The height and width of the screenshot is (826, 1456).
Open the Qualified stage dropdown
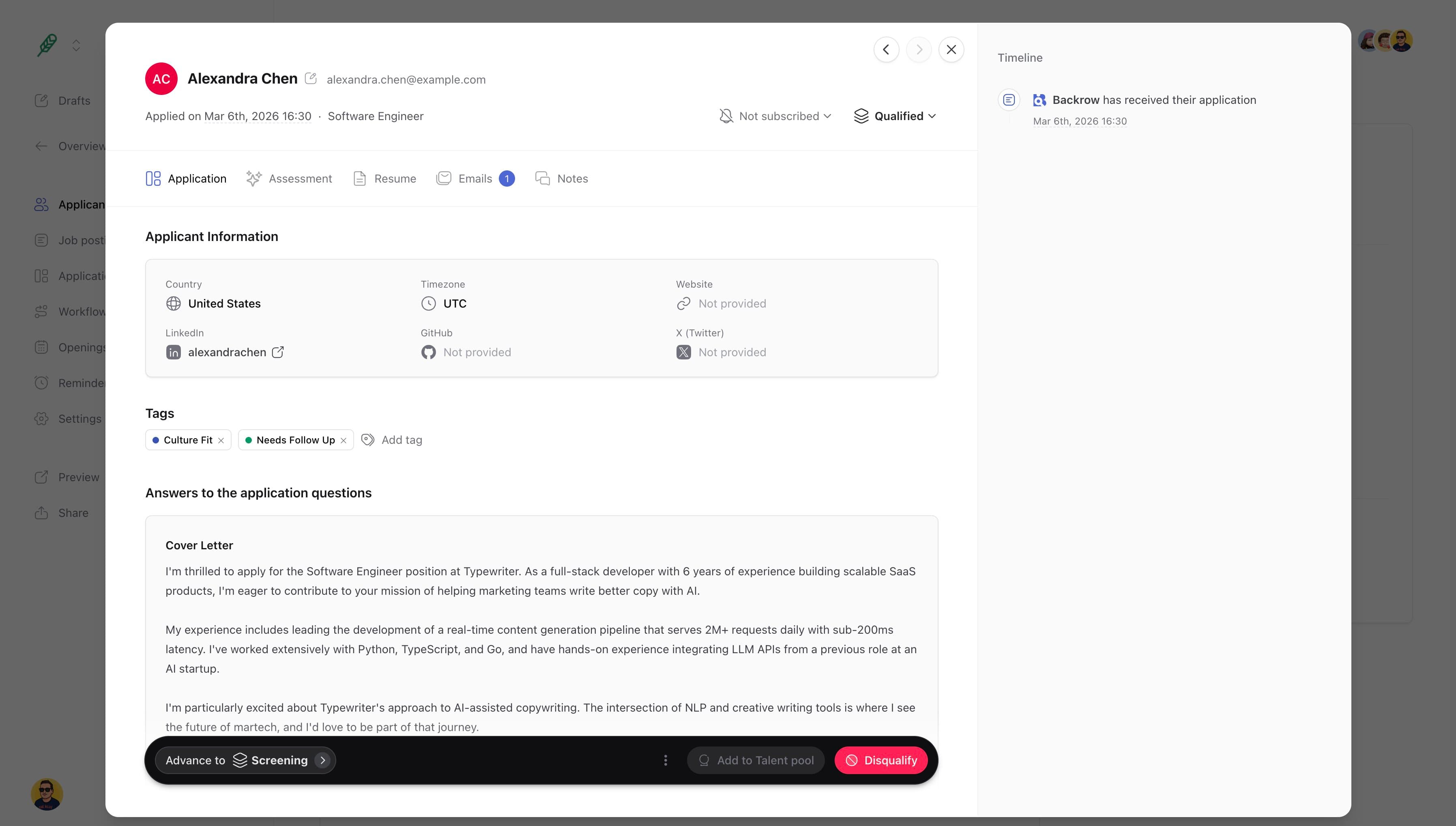pos(895,116)
